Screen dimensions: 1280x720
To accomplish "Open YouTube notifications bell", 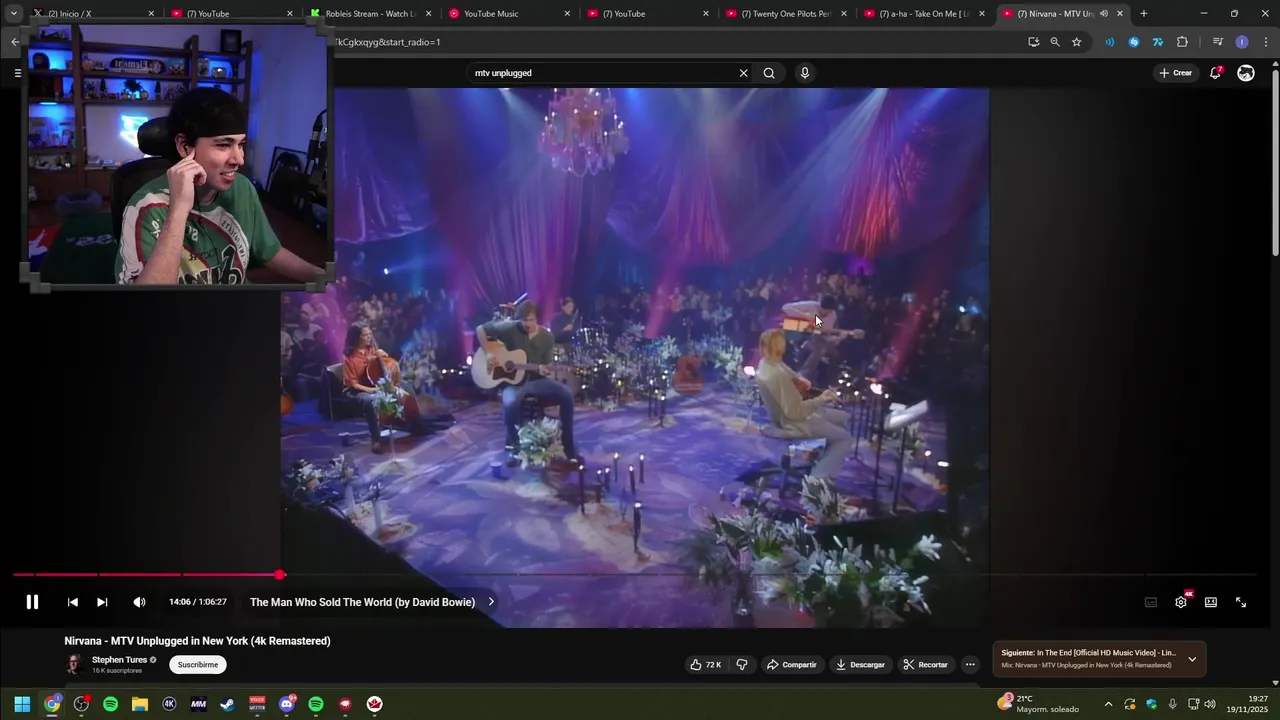I will [1216, 73].
